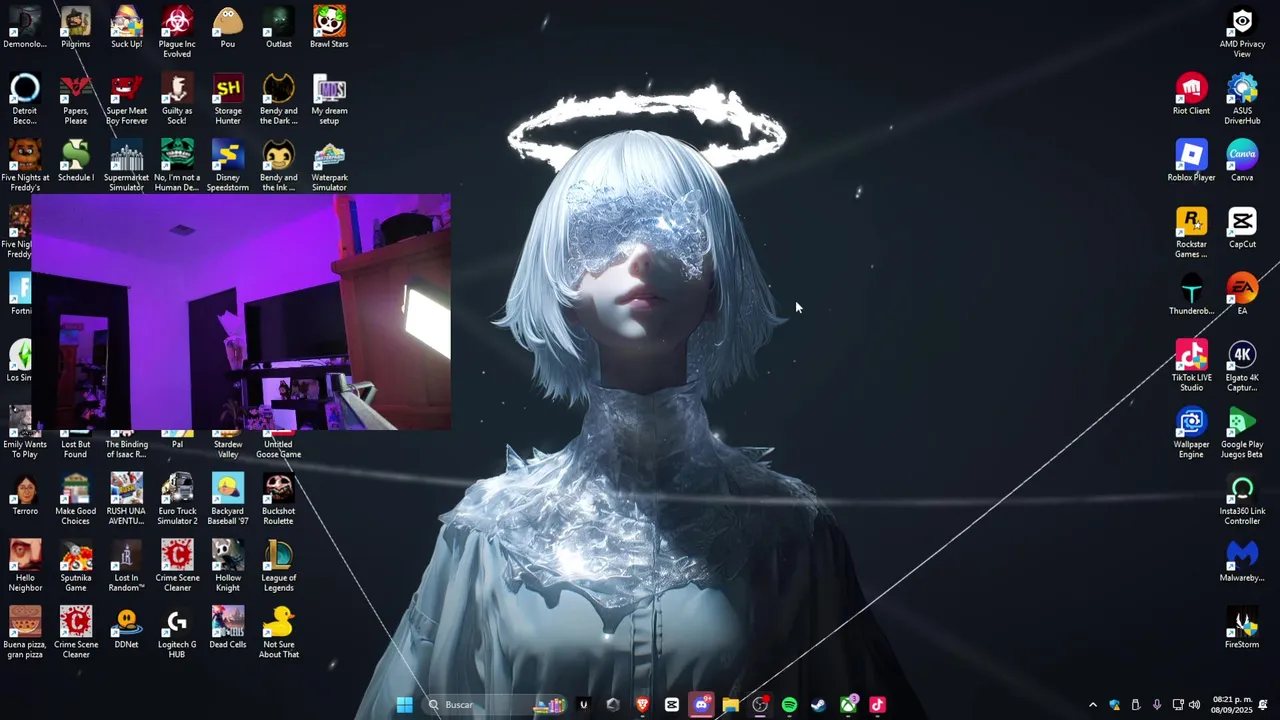The image size is (1280, 720).
Task: Open the Elgato 4K Capture shortcut
Action: point(1242,366)
